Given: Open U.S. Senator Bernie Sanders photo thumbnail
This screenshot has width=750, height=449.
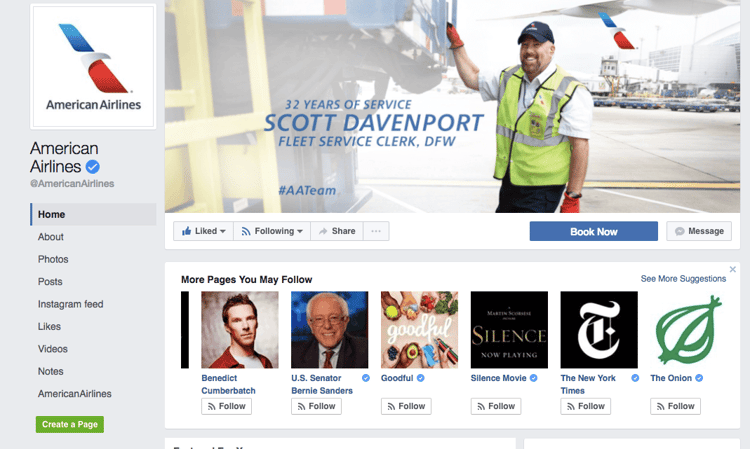Looking at the screenshot, I should (330, 330).
